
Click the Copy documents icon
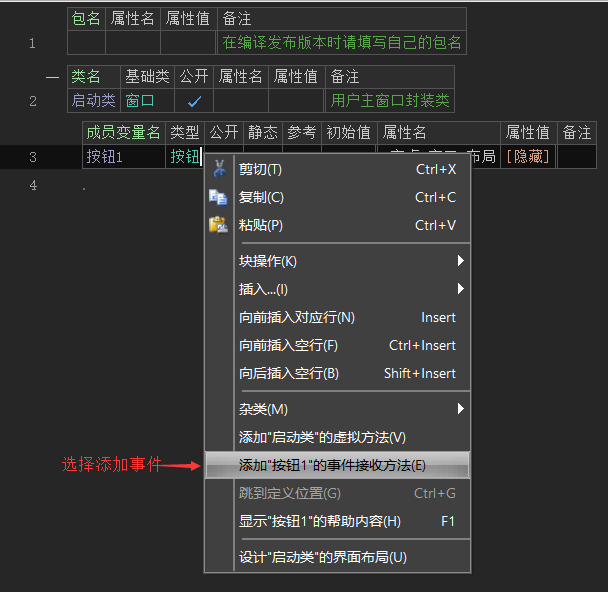pos(218,197)
